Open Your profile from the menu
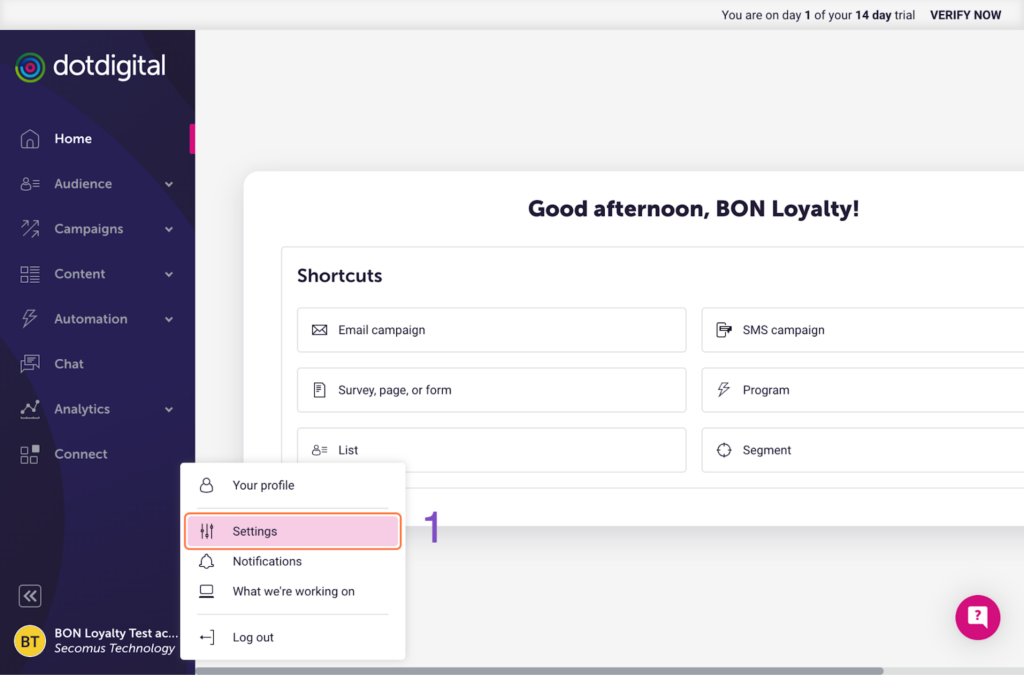This screenshot has height=675, width=1024. tap(263, 485)
